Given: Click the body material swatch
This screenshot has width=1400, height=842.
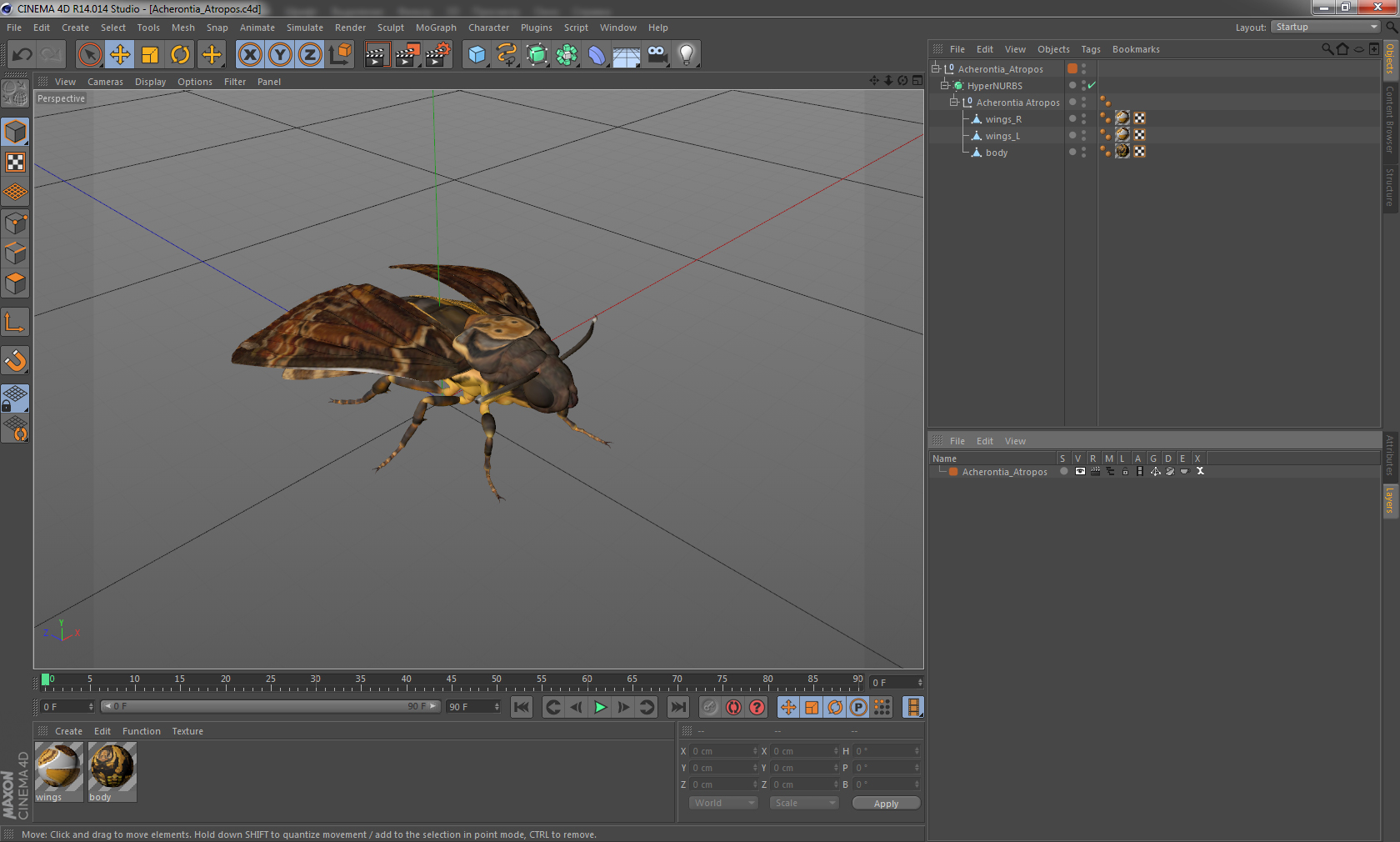Looking at the screenshot, I should [112, 771].
